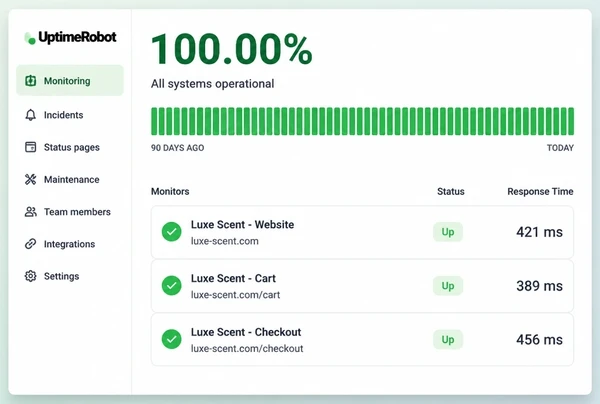Click the 389 ms response time

539,286
